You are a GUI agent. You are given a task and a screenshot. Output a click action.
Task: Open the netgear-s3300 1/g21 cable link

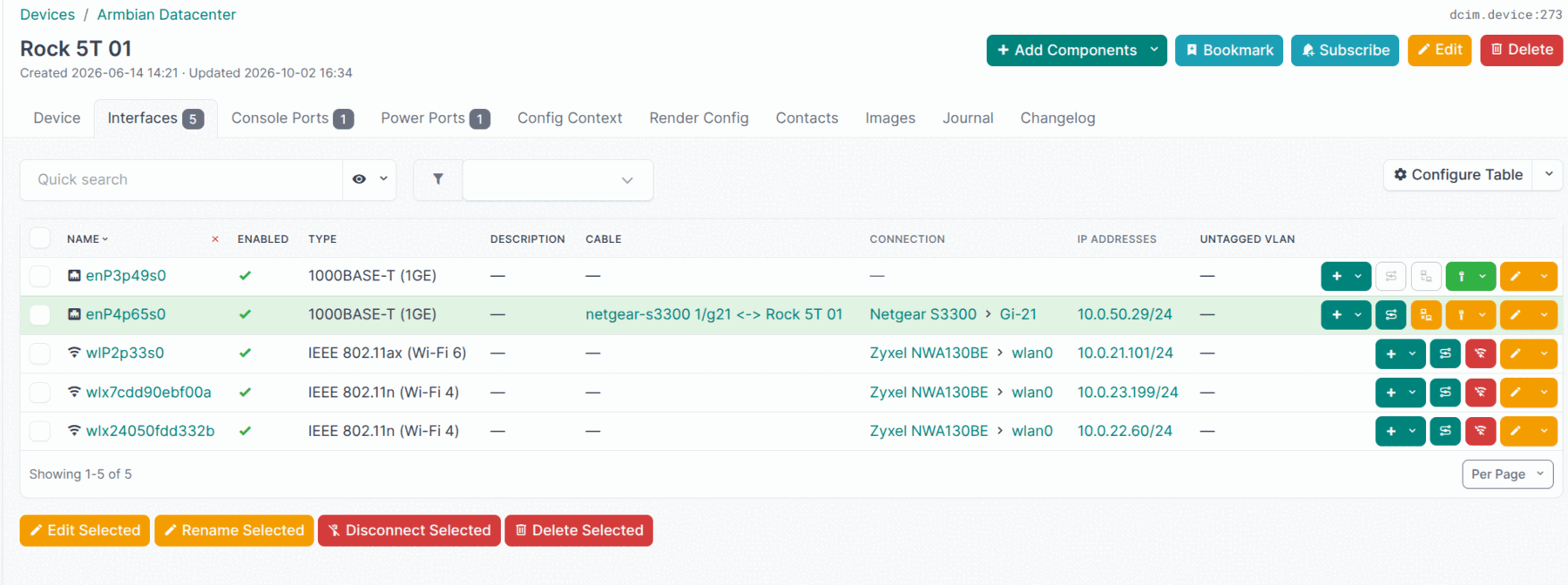tap(713, 314)
